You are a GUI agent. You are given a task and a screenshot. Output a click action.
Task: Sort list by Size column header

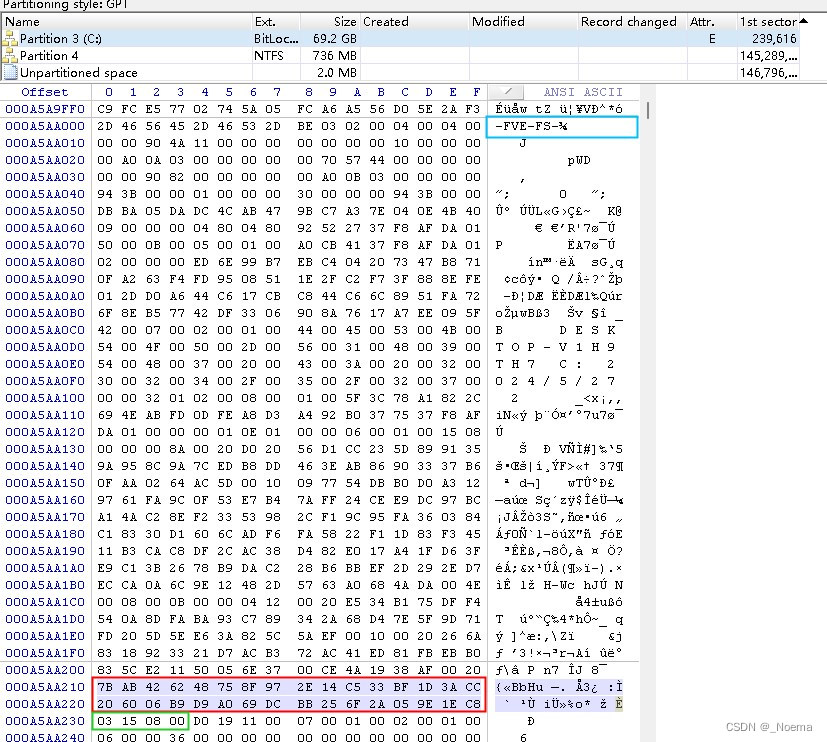331,22
